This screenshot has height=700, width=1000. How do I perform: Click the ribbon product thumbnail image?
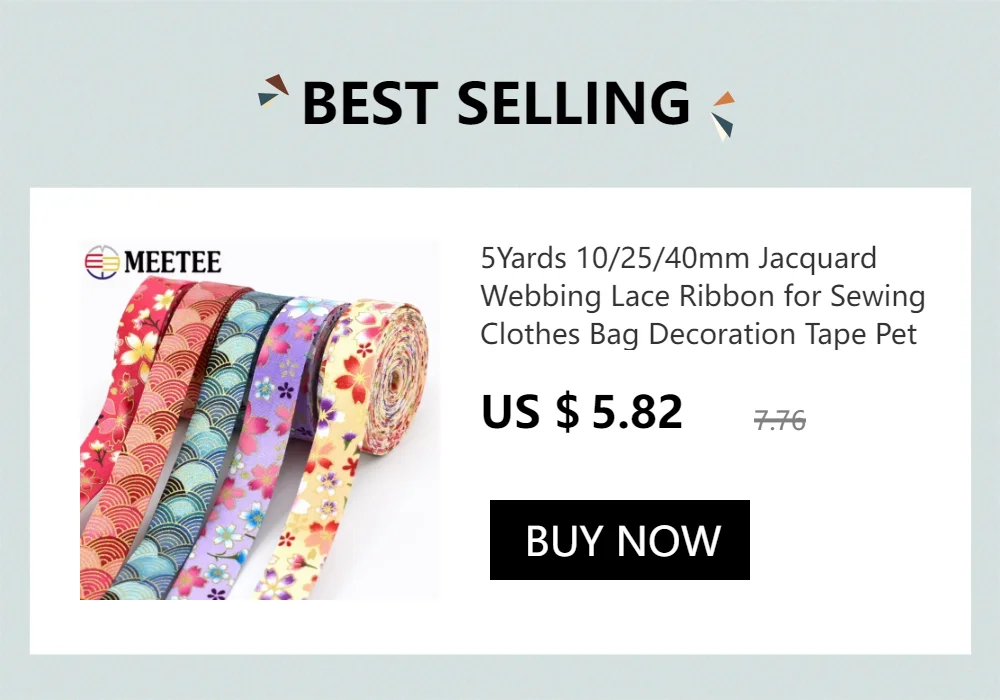(x=259, y=420)
